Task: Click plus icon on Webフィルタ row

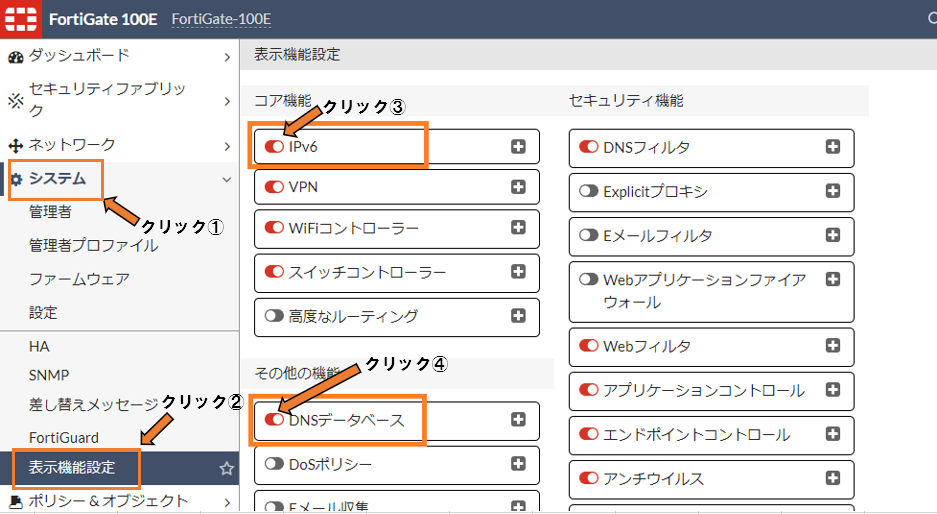Action: pos(832,345)
